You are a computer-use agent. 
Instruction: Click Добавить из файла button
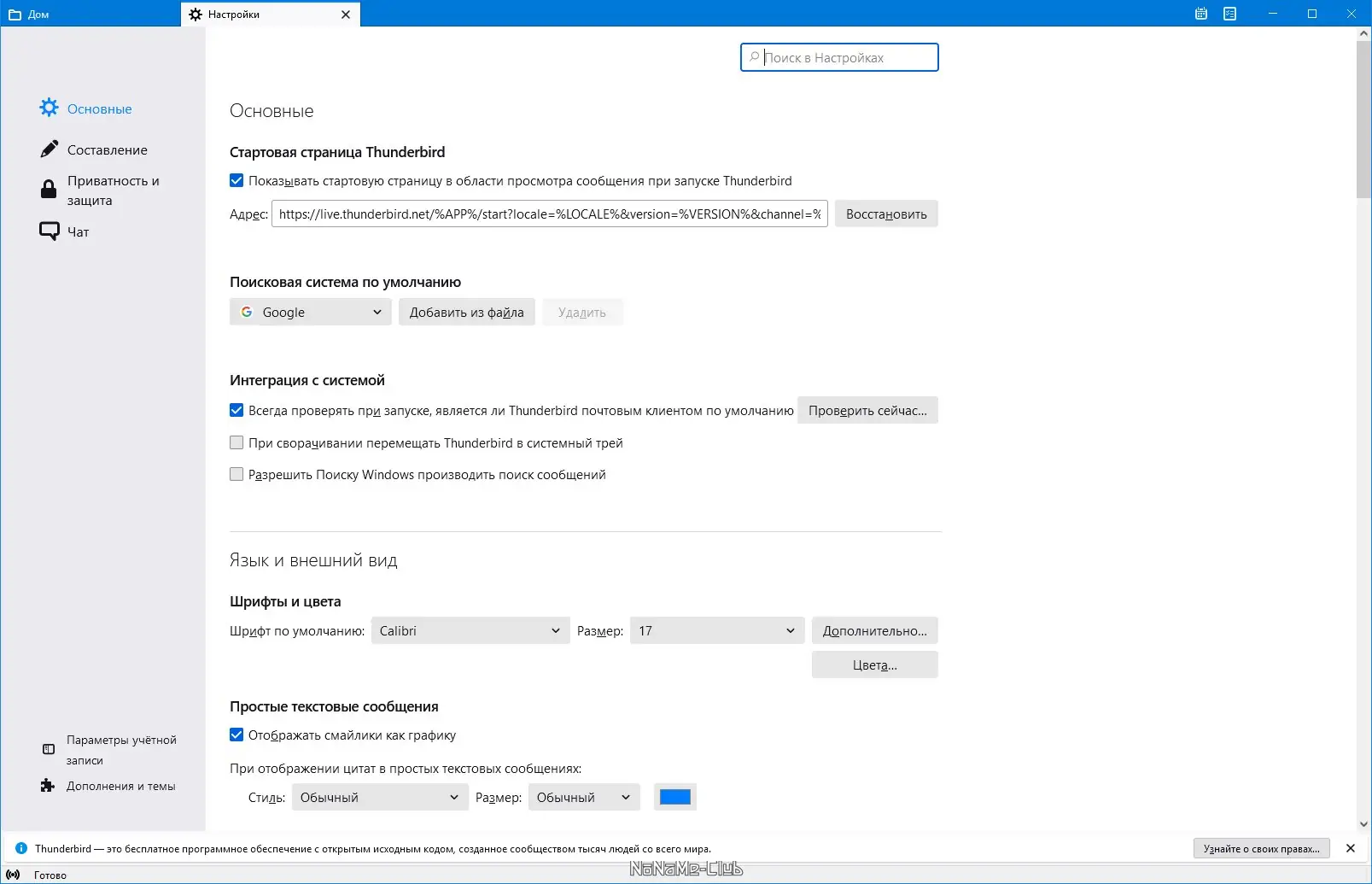[467, 312]
